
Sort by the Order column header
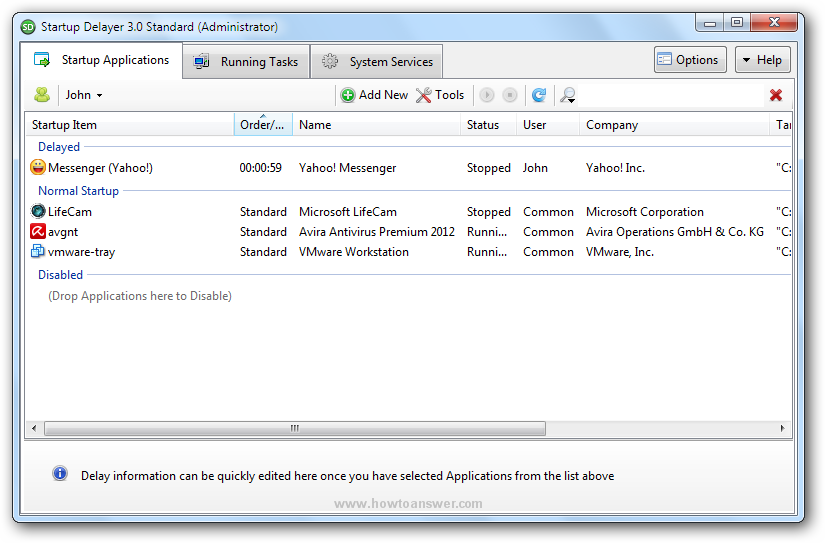point(263,125)
